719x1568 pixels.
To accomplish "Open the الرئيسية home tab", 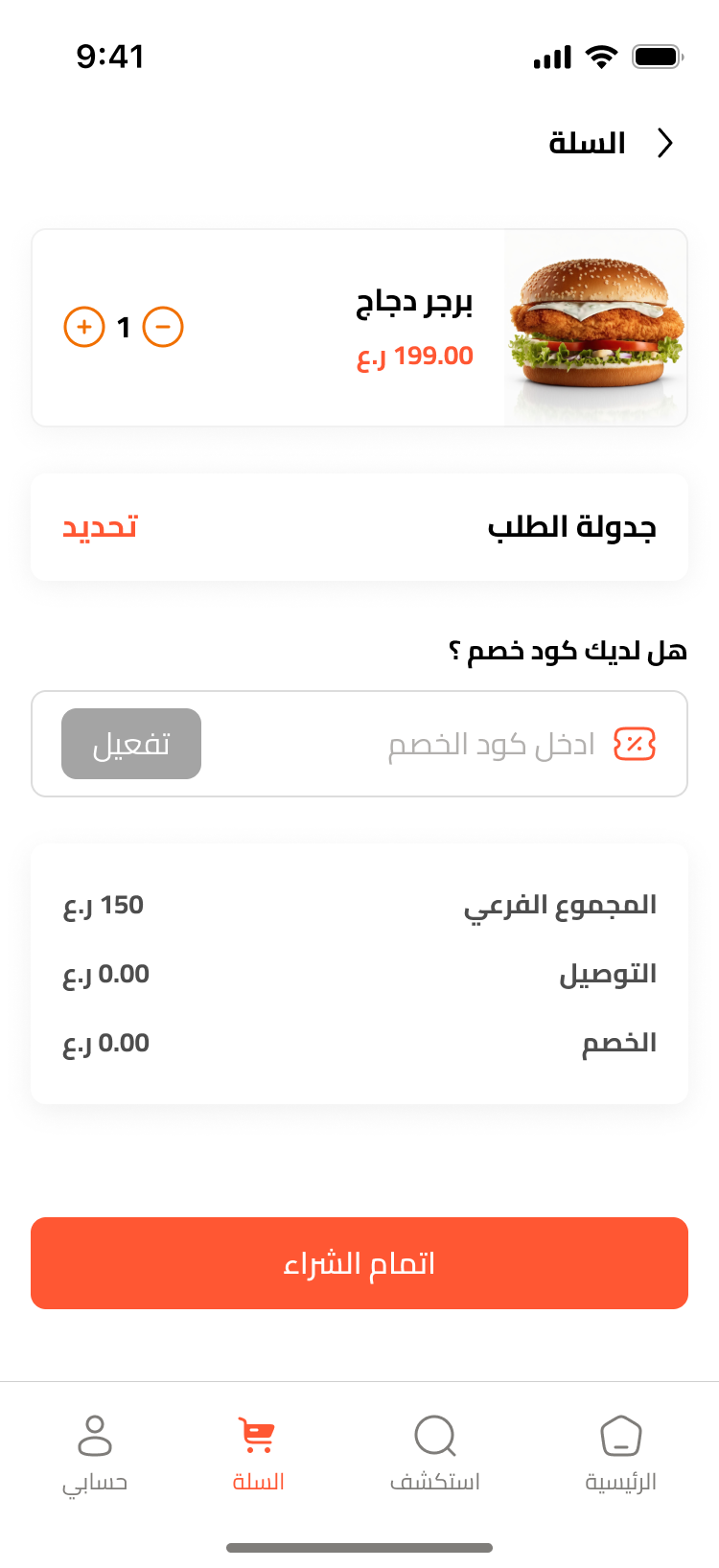I will [x=620, y=1453].
